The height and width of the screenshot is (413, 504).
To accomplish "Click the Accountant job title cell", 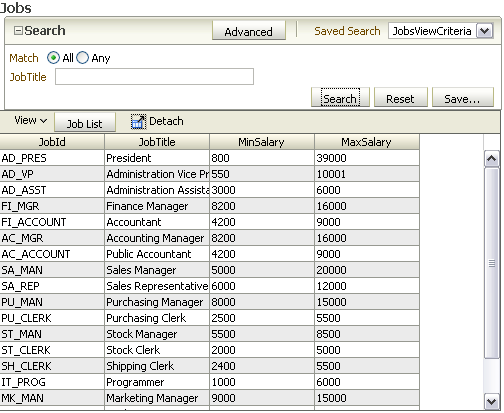I will click(157, 222).
